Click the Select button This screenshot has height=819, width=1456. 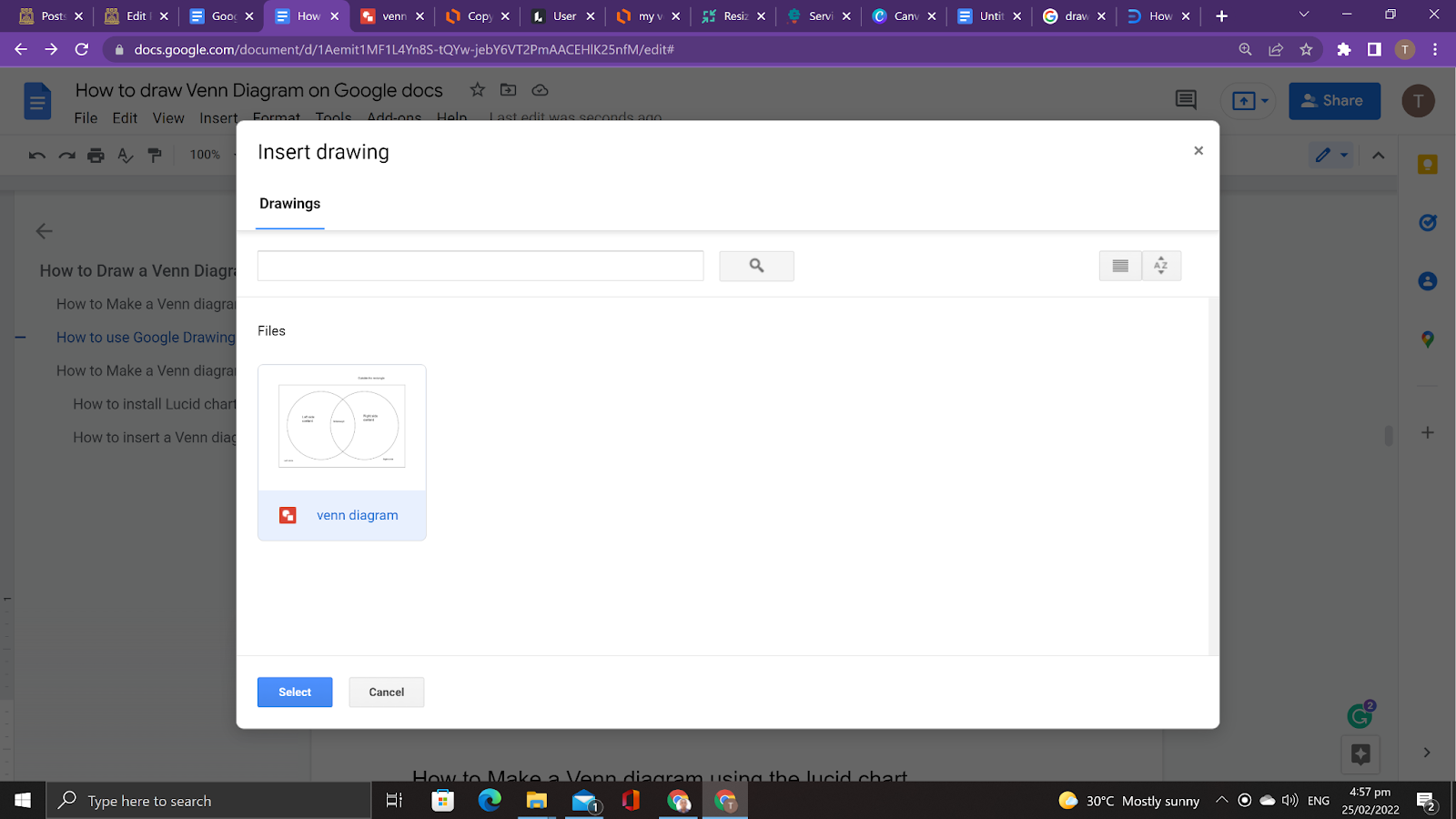point(295,693)
